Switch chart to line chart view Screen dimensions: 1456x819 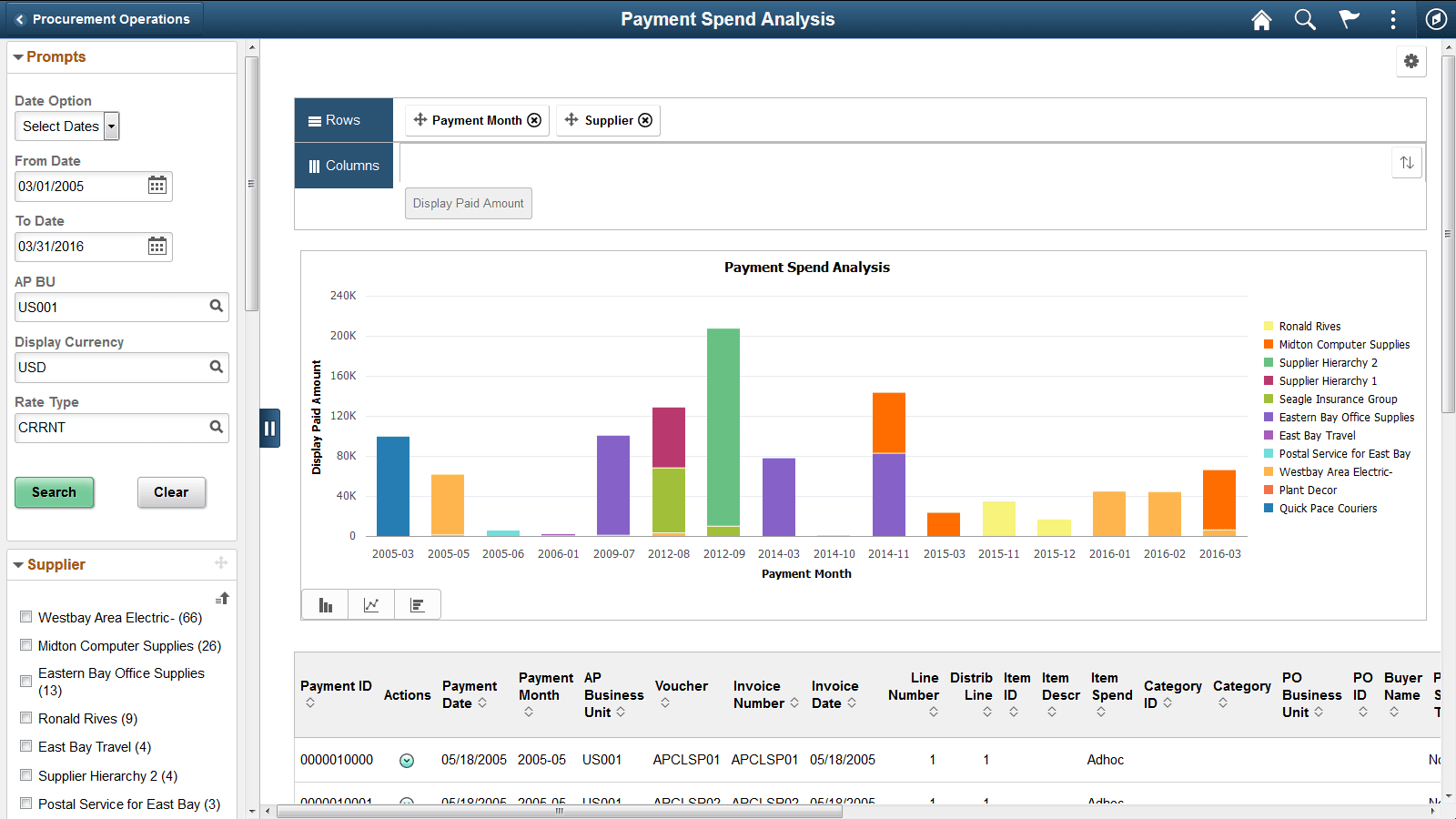(x=370, y=603)
